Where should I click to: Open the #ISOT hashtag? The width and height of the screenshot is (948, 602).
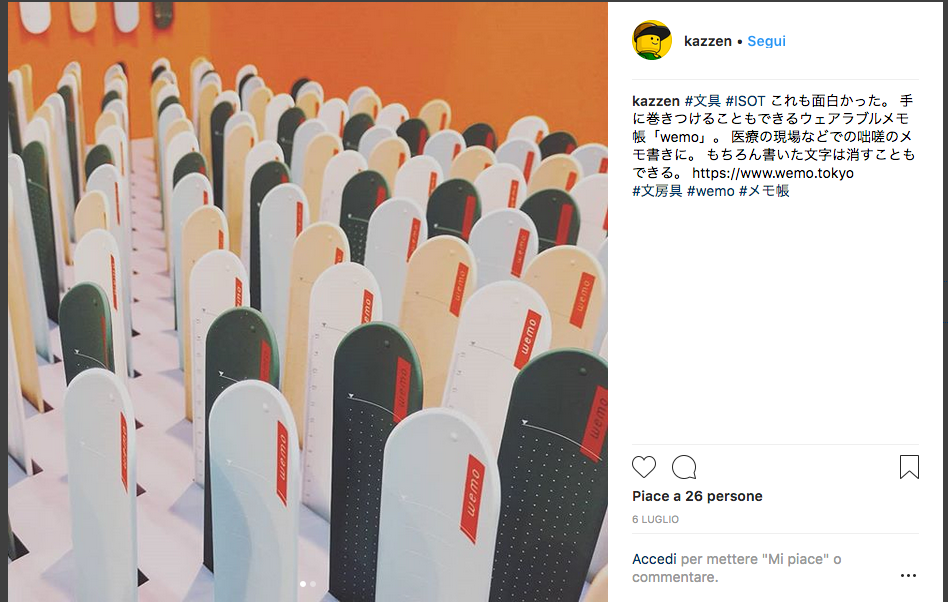[745, 101]
